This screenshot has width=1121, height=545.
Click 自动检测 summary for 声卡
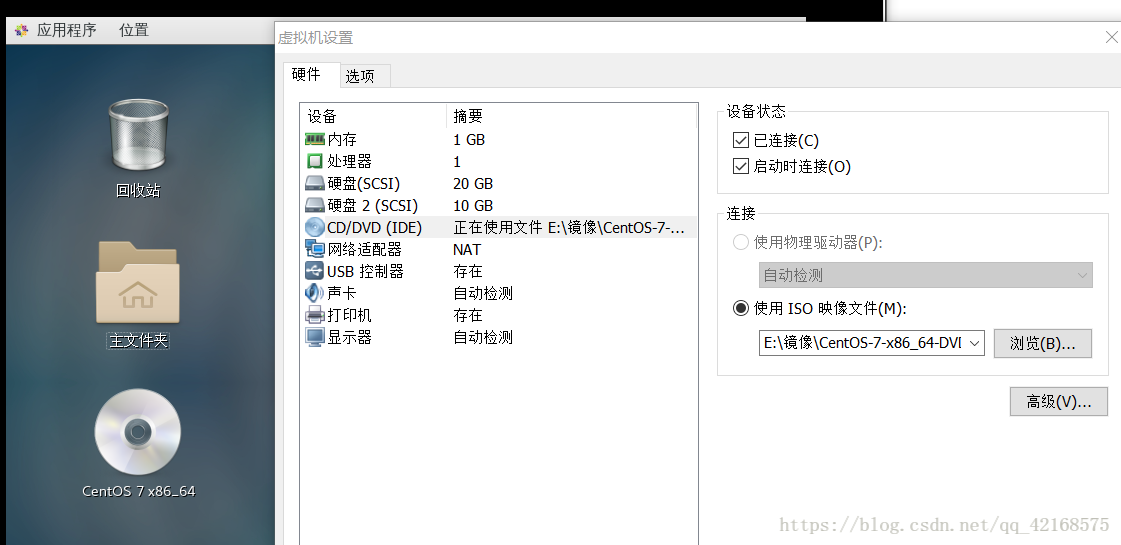click(483, 293)
